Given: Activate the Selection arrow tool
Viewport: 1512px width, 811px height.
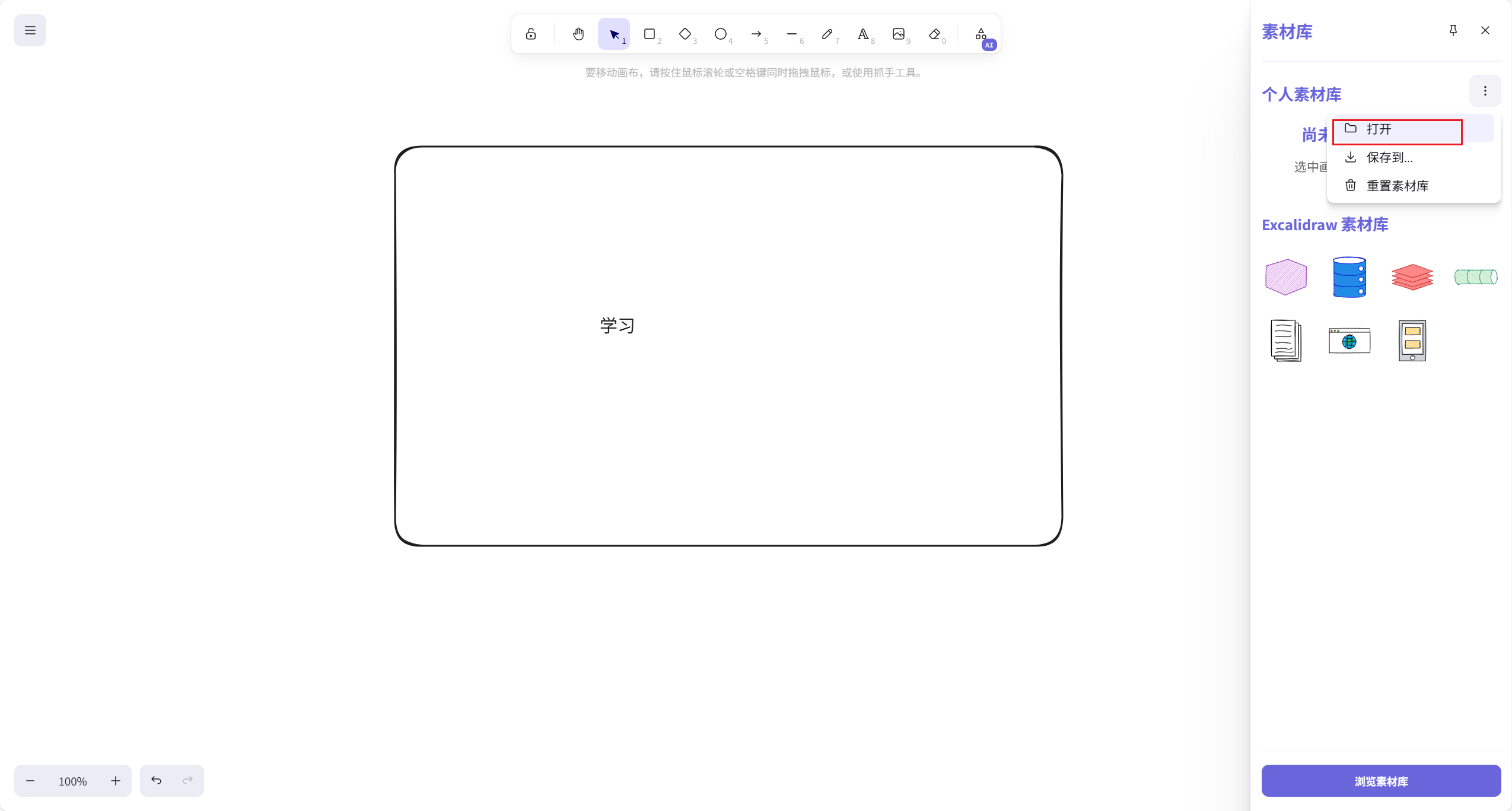Looking at the screenshot, I should pos(614,34).
